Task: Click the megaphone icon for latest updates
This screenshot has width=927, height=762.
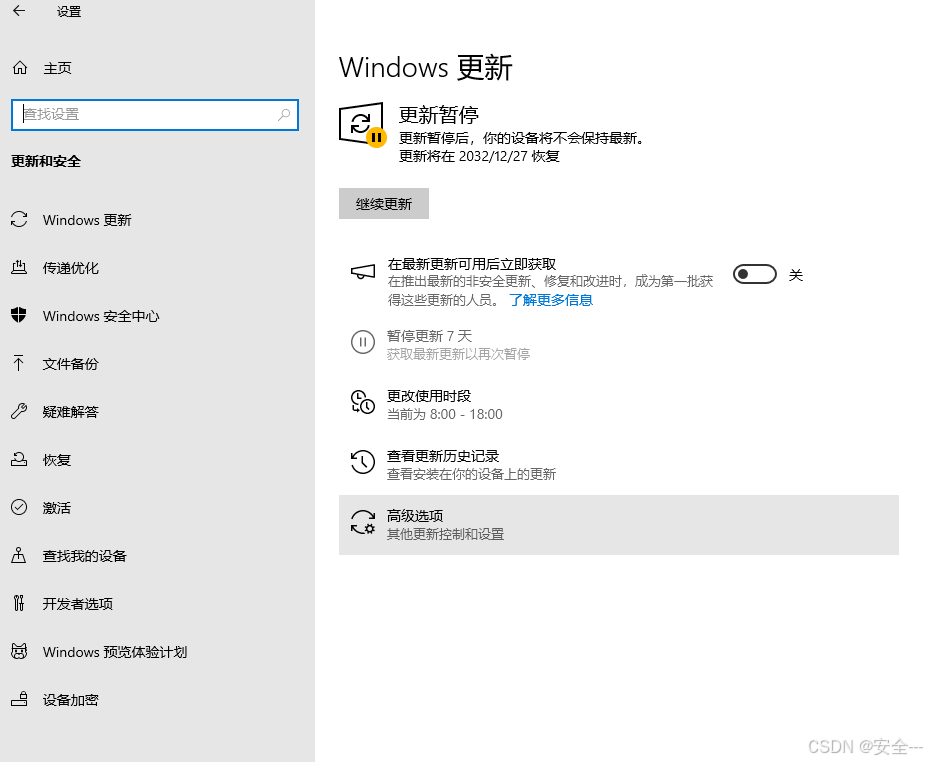Action: [x=363, y=272]
